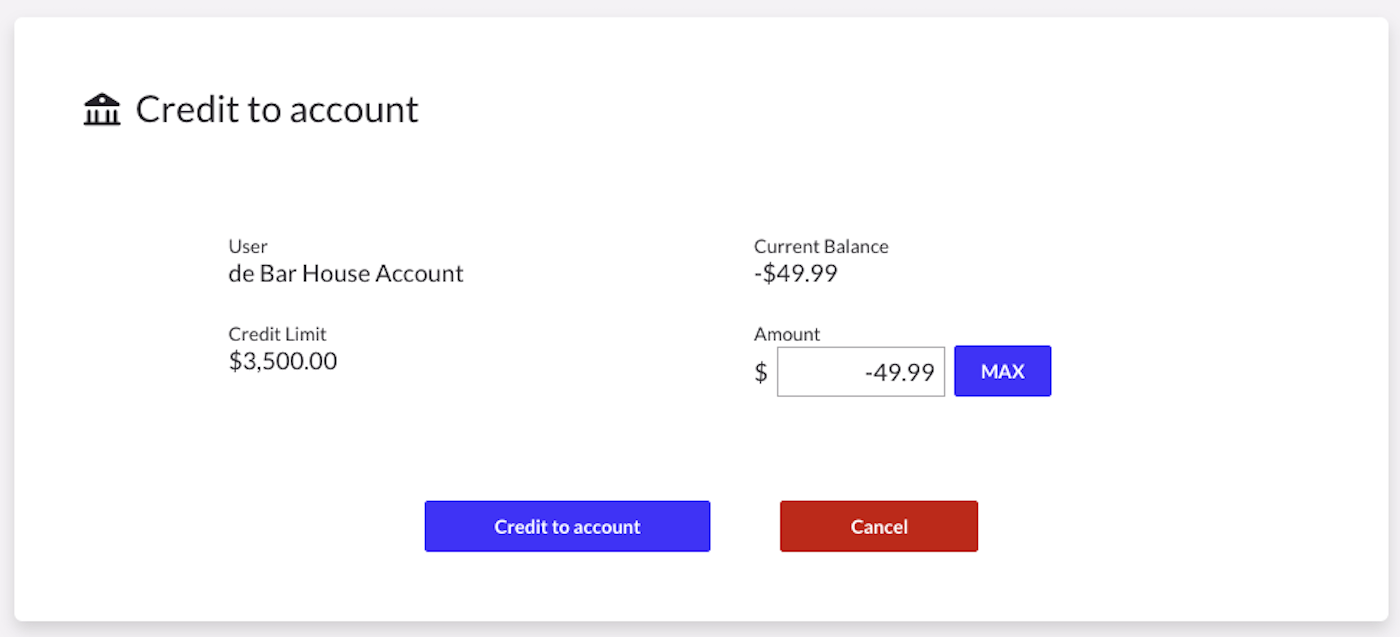
Task: Click the Credit Limit label
Action: tap(277, 334)
